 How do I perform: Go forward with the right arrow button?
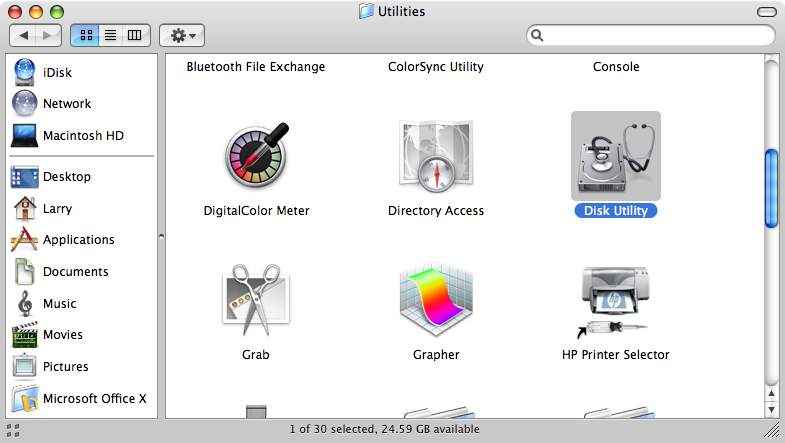48,35
